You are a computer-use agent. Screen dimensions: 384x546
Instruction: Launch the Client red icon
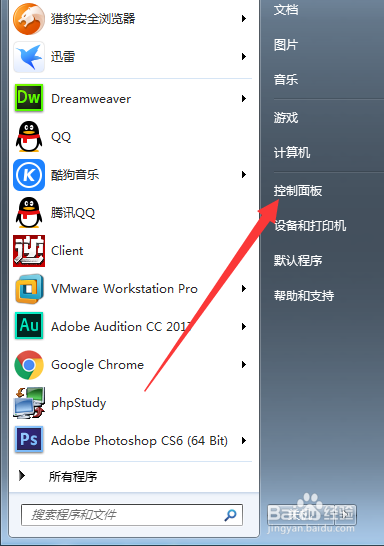[x=29, y=251]
